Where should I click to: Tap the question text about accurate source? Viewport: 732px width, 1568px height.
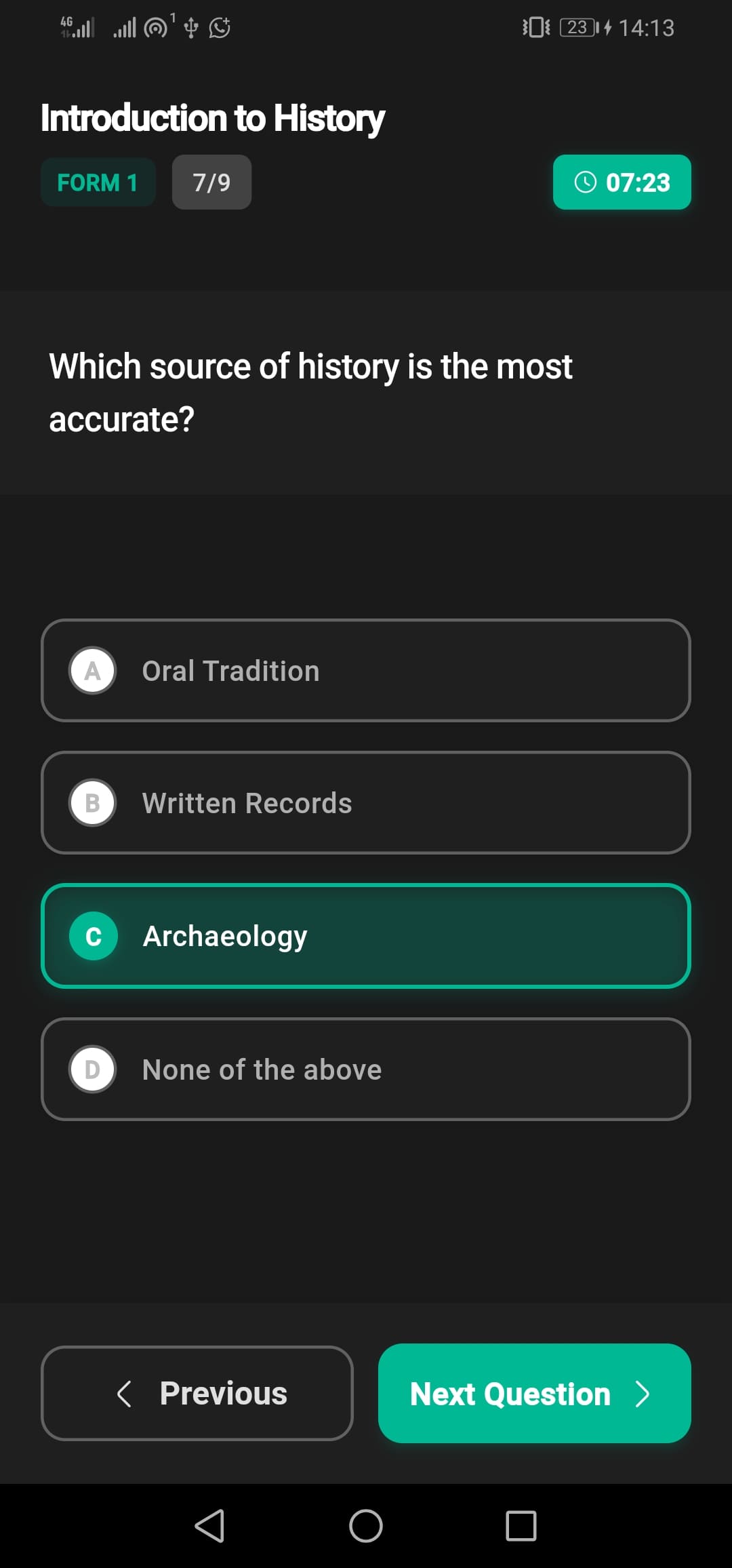[310, 392]
